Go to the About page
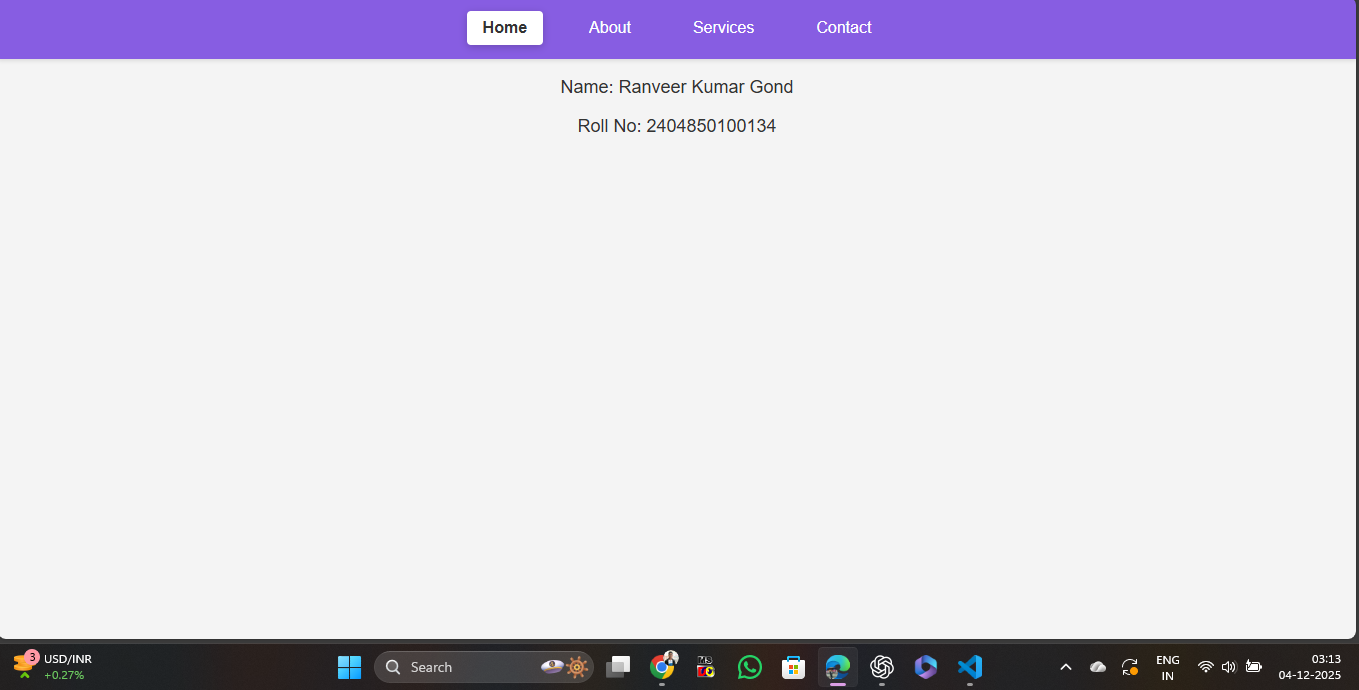Screen dimensions: 1359x690 [x=609, y=28]
